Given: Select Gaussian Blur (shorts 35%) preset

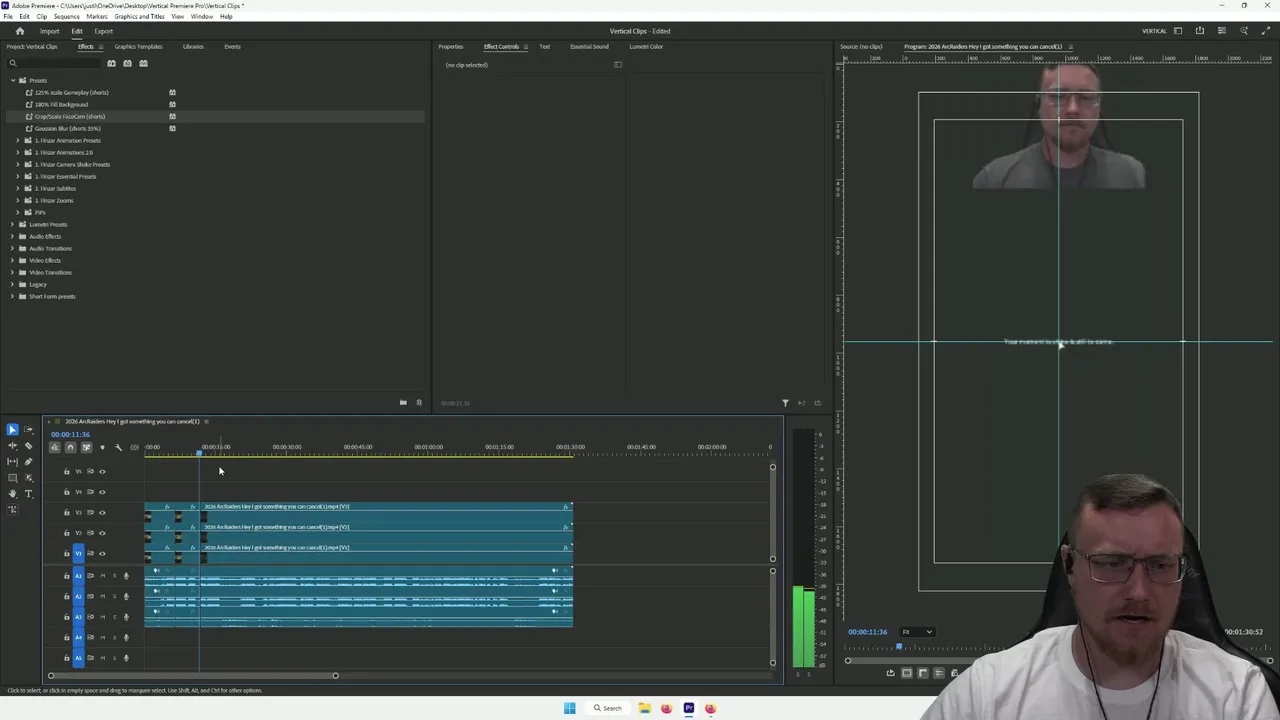Looking at the screenshot, I should click(68, 128).
